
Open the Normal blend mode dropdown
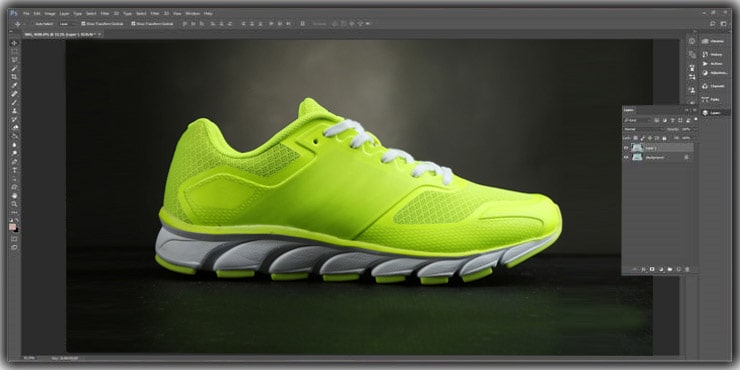tap(643, 129)
